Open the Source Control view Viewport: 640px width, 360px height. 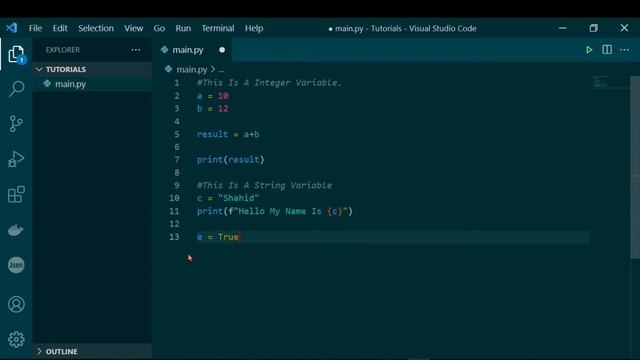(x=16, y=124)
